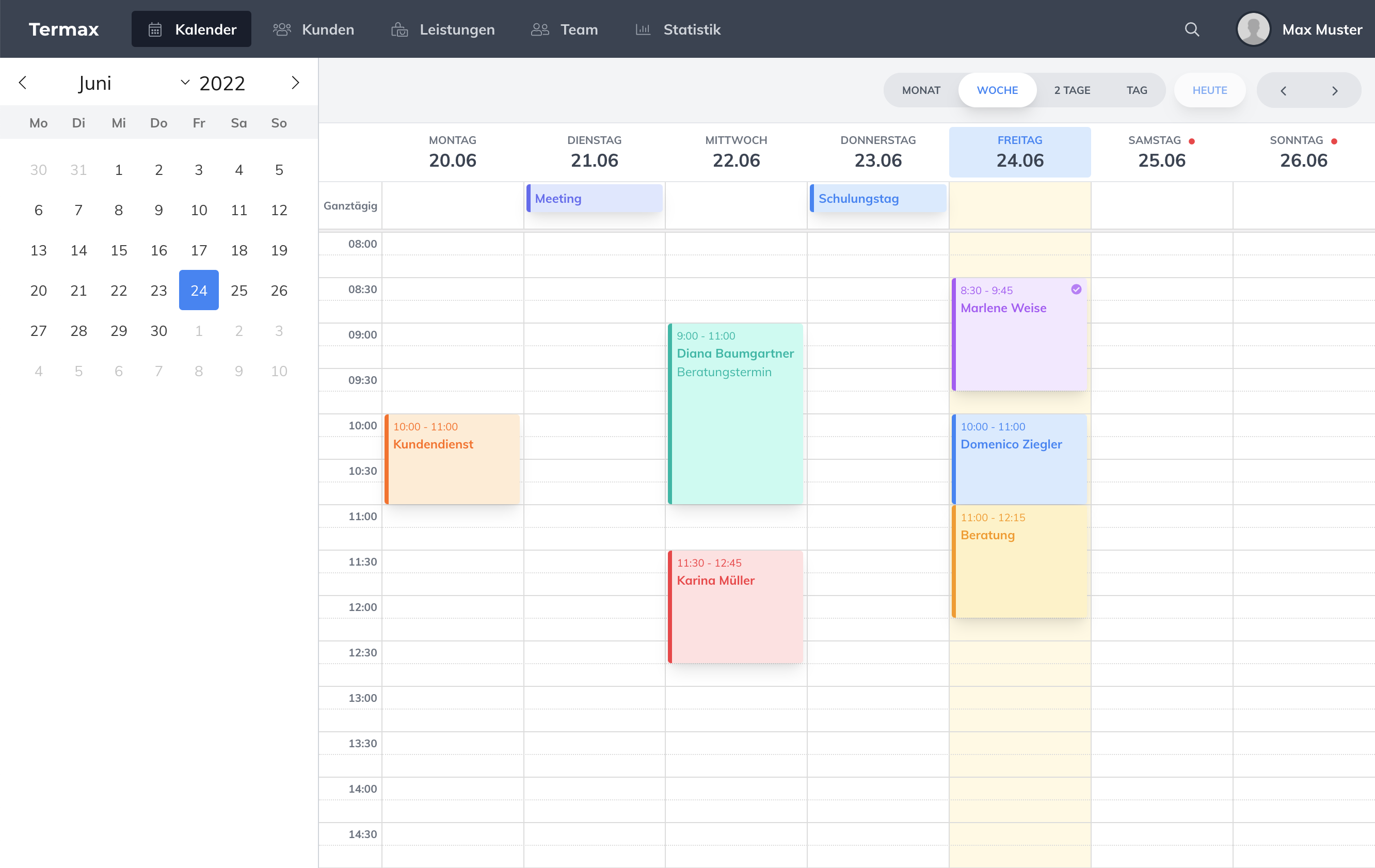Switch to 2 TAGE view
1375x868 pixels.
point(1072,90)
